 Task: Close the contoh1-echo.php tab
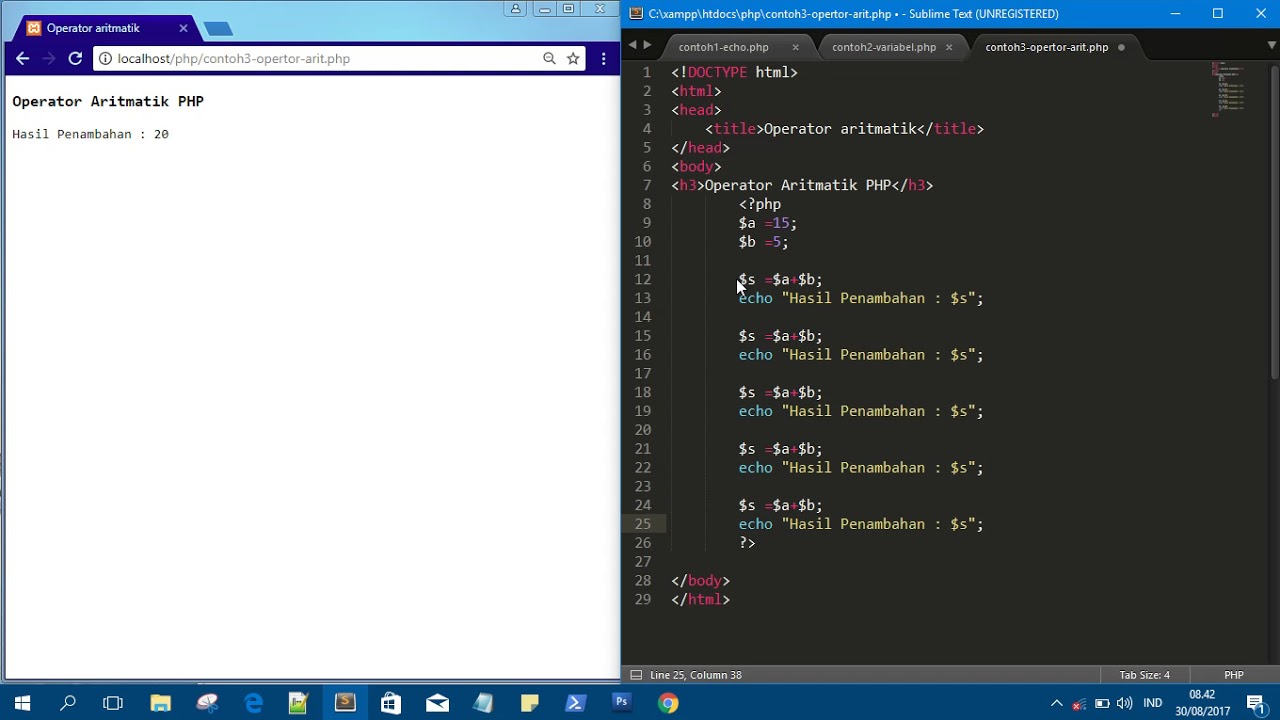(796, 47)
